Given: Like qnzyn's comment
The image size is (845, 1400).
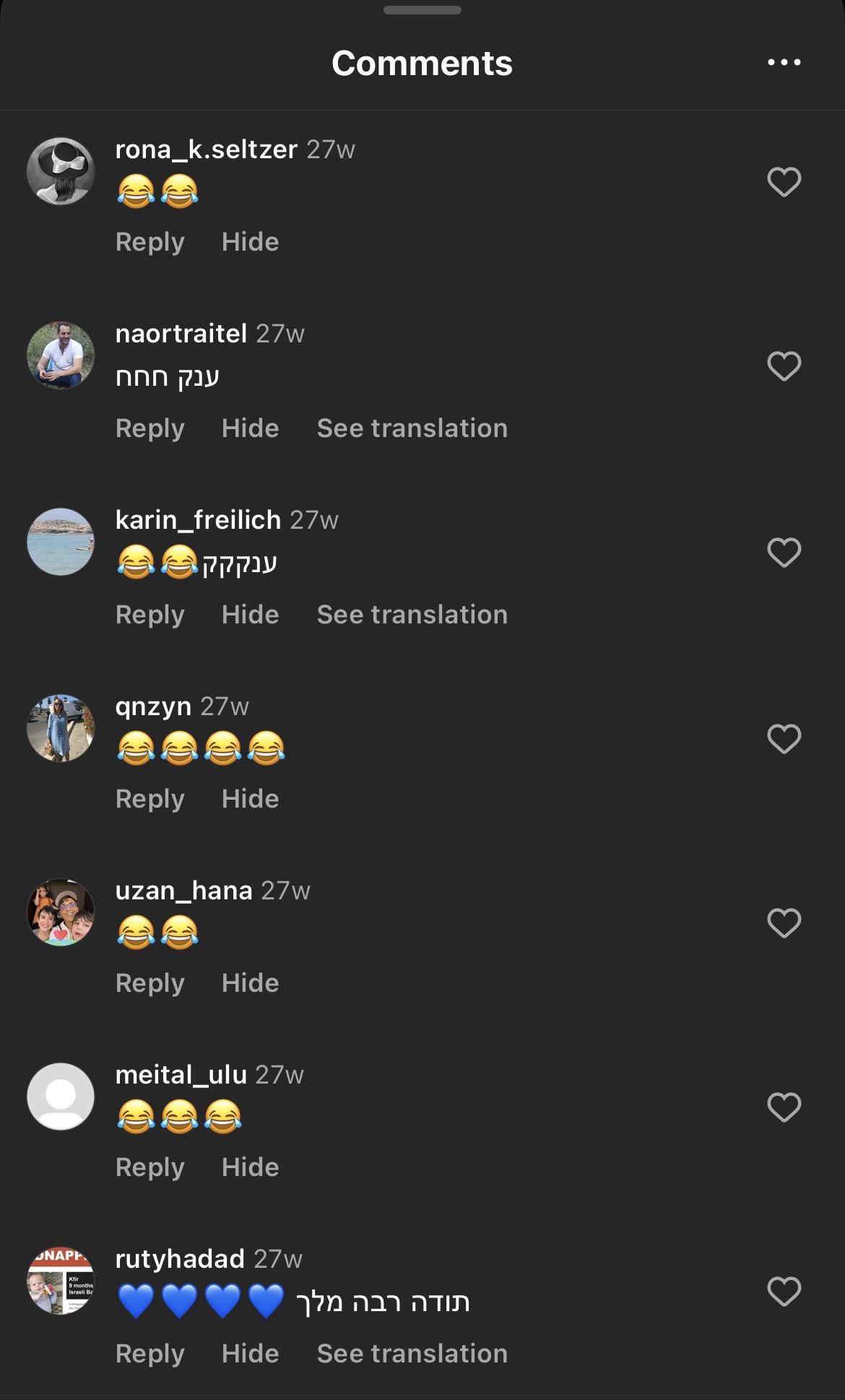Looking at the screenshot, I should click(784, 739).
